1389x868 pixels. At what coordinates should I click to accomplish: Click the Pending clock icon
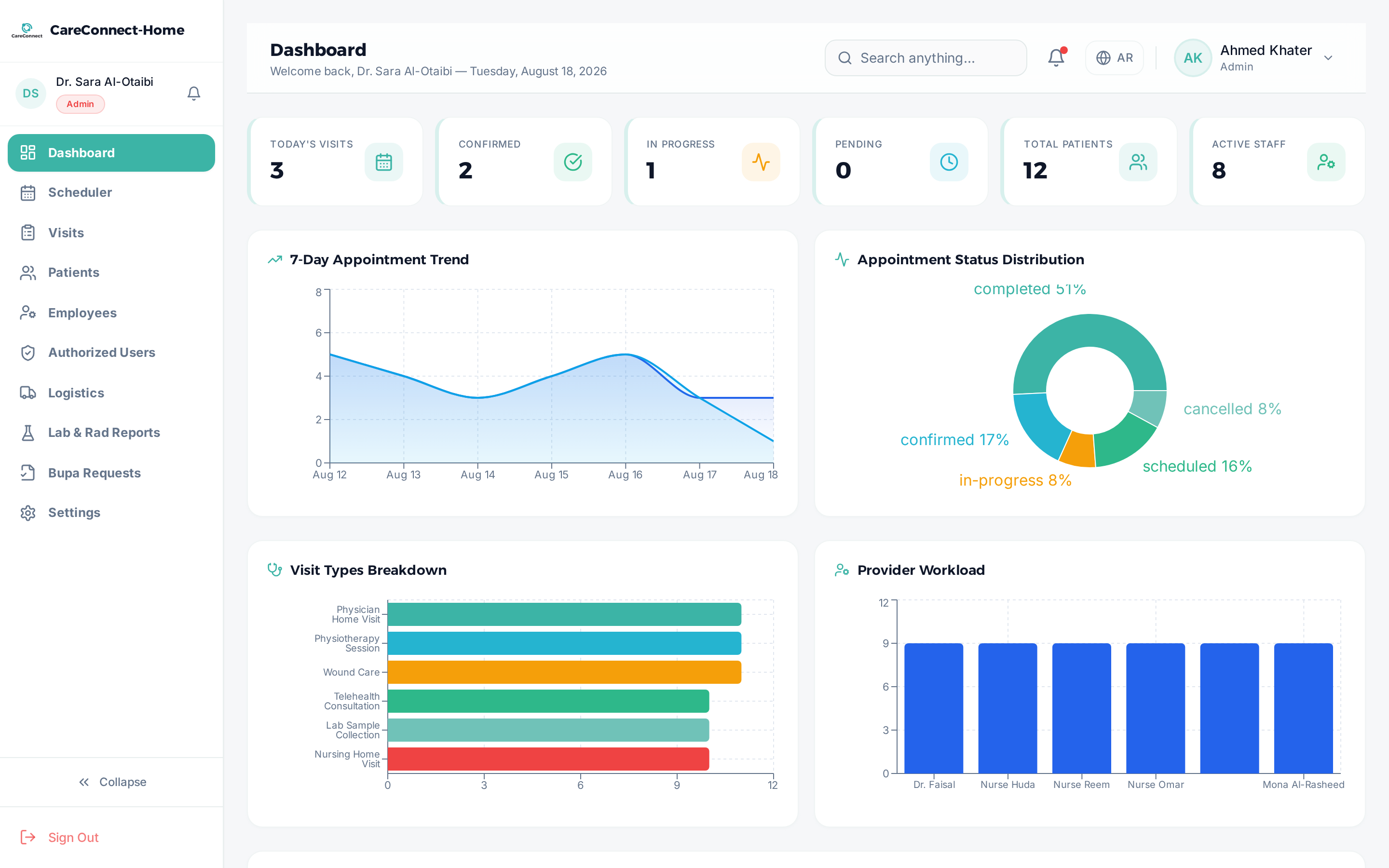coord(949,162)
